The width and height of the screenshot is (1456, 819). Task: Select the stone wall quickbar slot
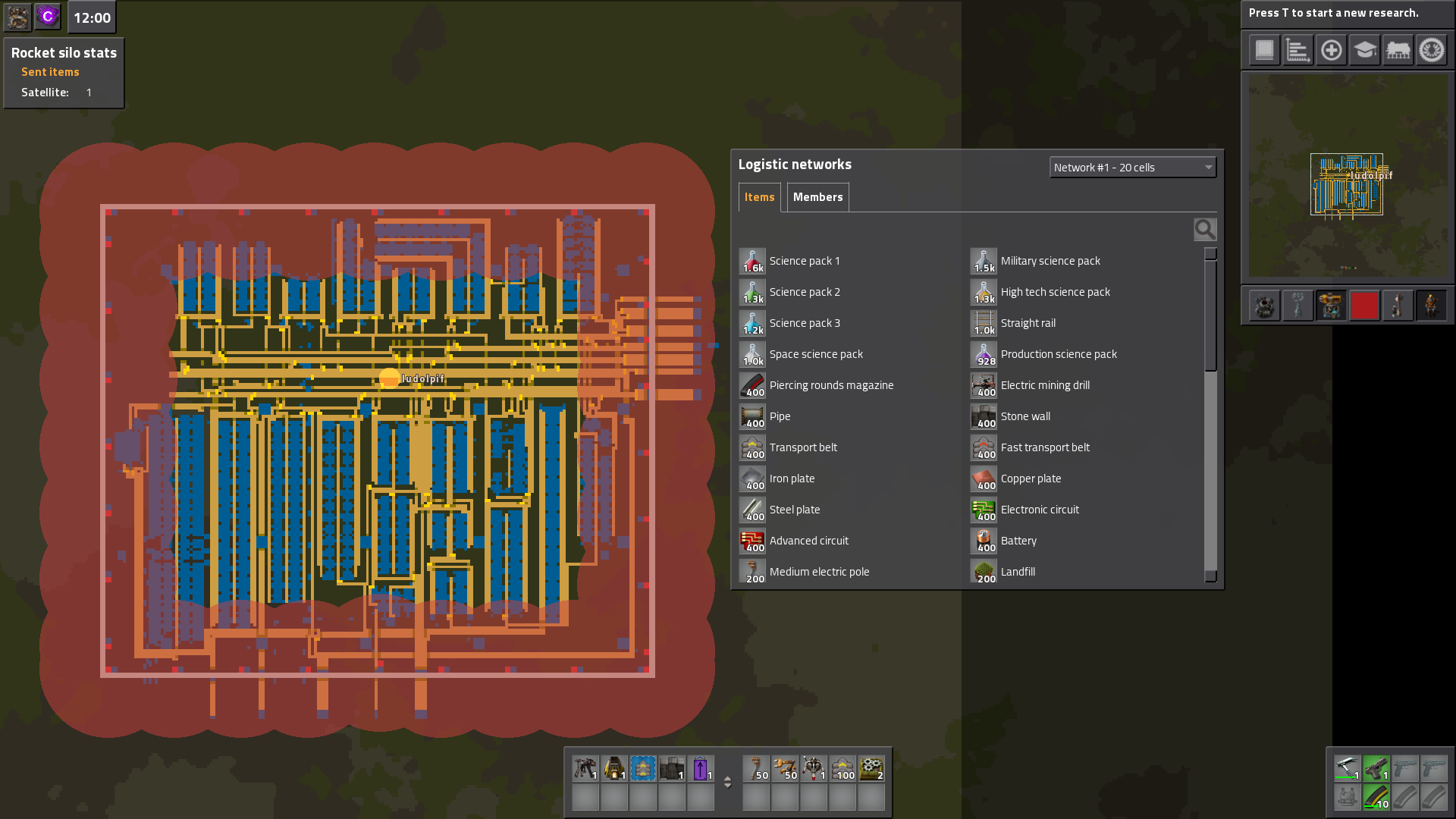click(x=671, y=768)
